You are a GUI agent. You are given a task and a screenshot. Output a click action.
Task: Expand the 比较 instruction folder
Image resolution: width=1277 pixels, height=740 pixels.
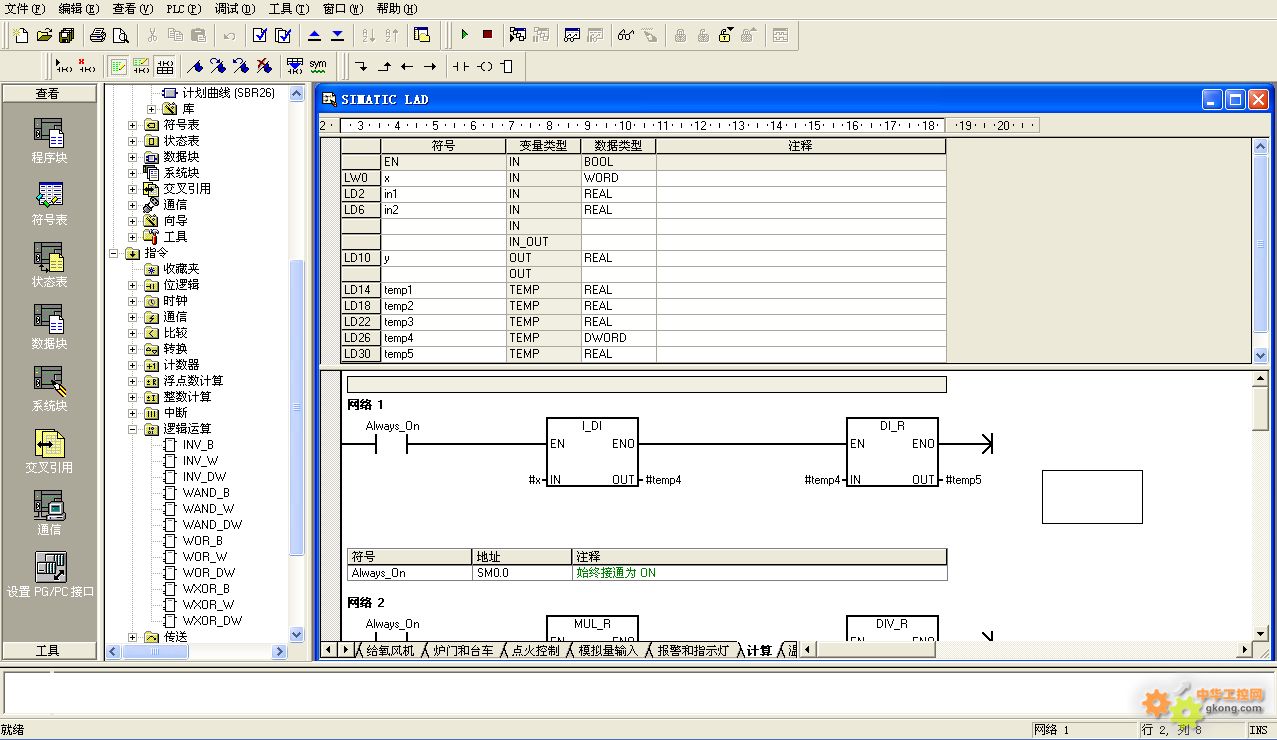(x=133, y=333)
